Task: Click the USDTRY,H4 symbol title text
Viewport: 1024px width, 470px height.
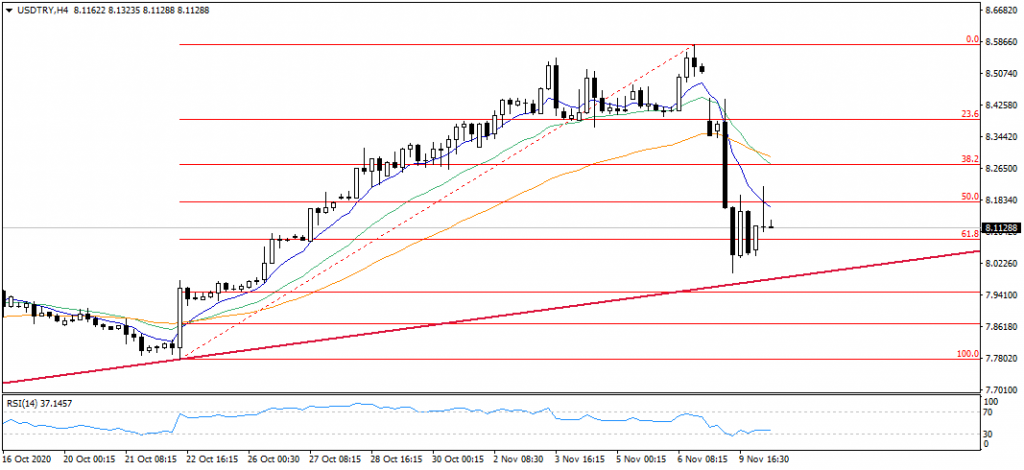Action: [x=42, y=9]
